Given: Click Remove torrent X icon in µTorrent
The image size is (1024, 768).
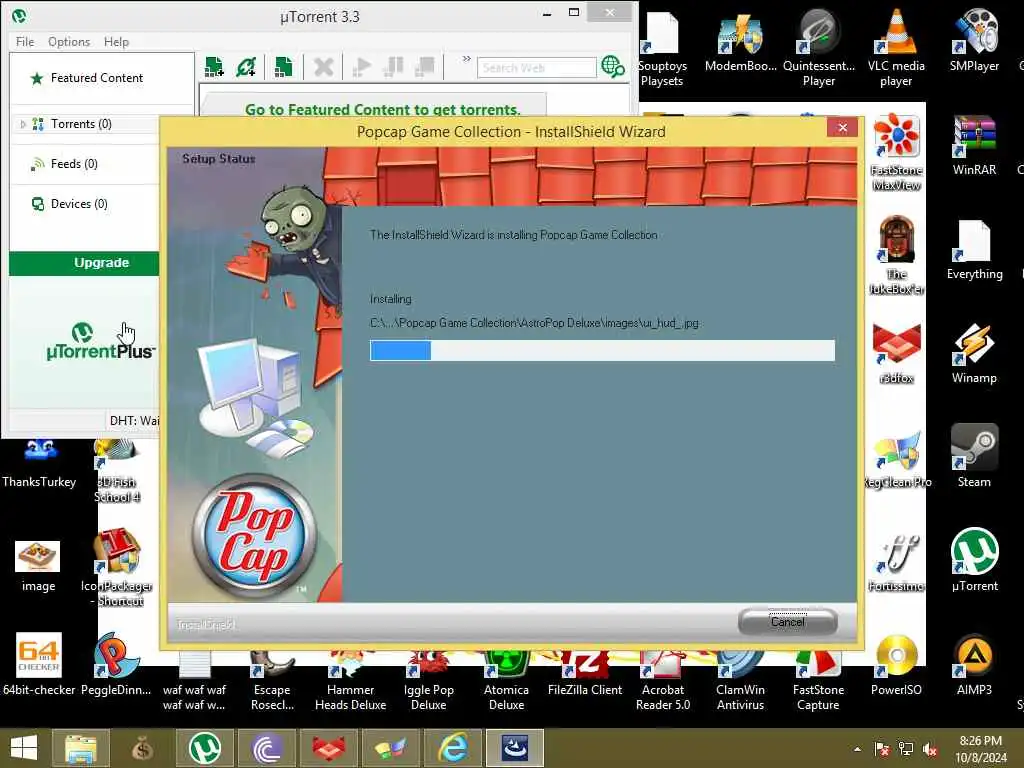Looking at the screenshot, I should [323, 67].
